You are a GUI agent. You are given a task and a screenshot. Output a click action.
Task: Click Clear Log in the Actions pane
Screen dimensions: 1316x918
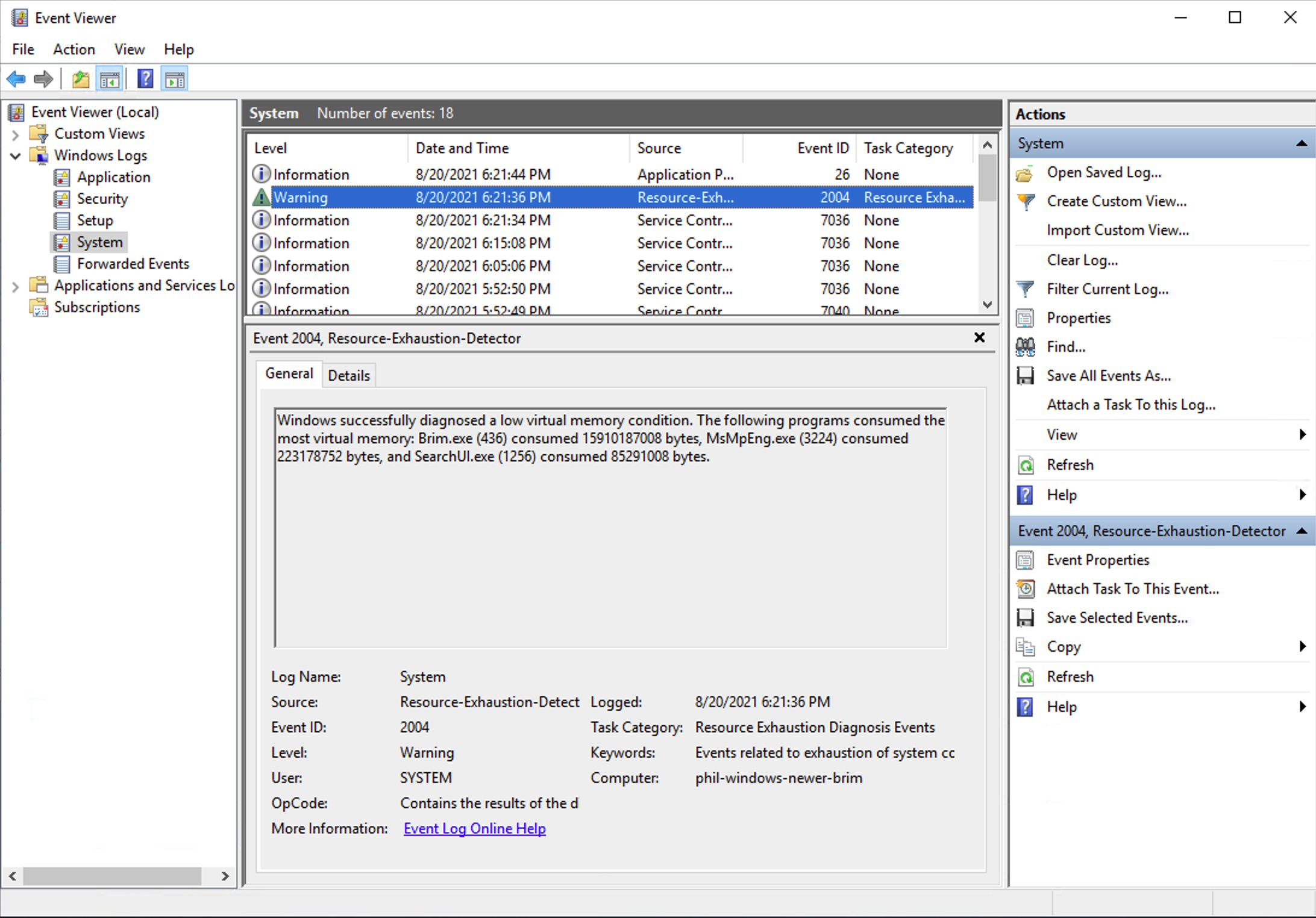click(1082, 260)
